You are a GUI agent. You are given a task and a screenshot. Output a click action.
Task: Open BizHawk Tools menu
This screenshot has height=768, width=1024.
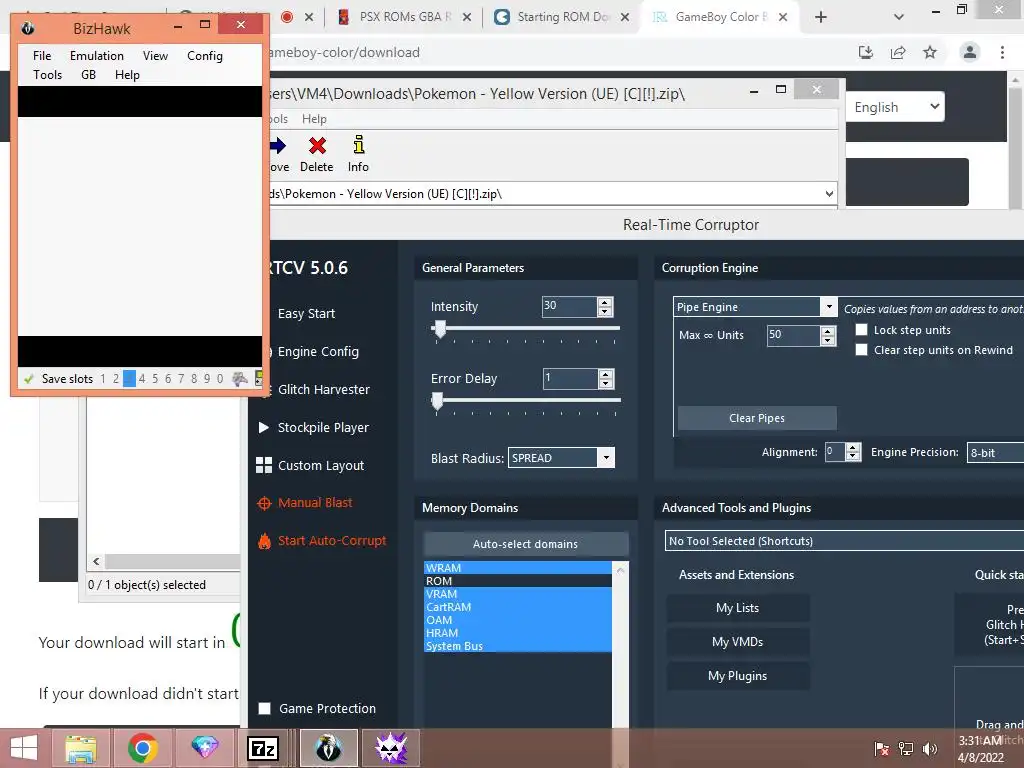tap(48, 75)
